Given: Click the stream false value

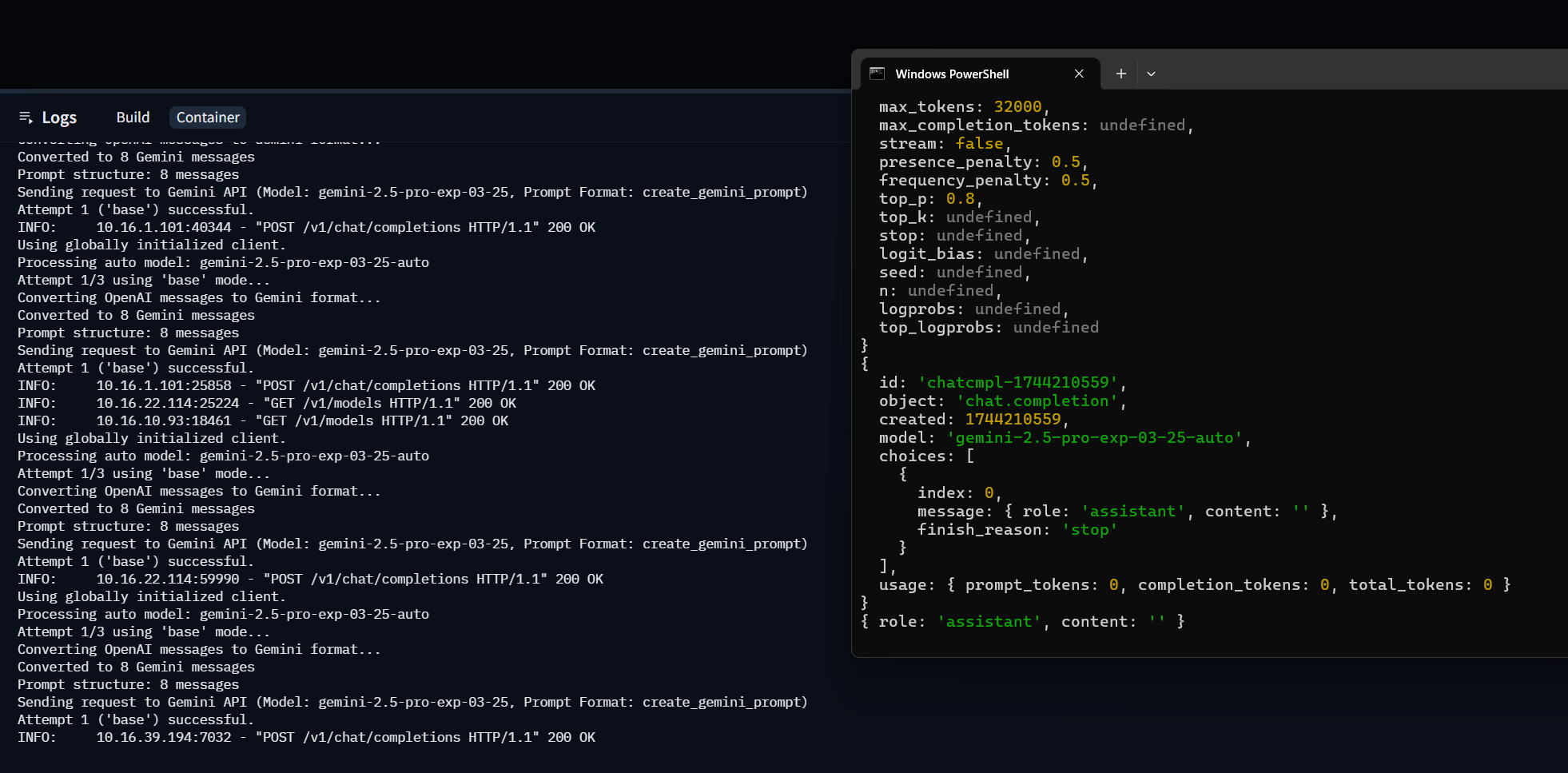Looking at the screenshot, I should coord(979,143).
